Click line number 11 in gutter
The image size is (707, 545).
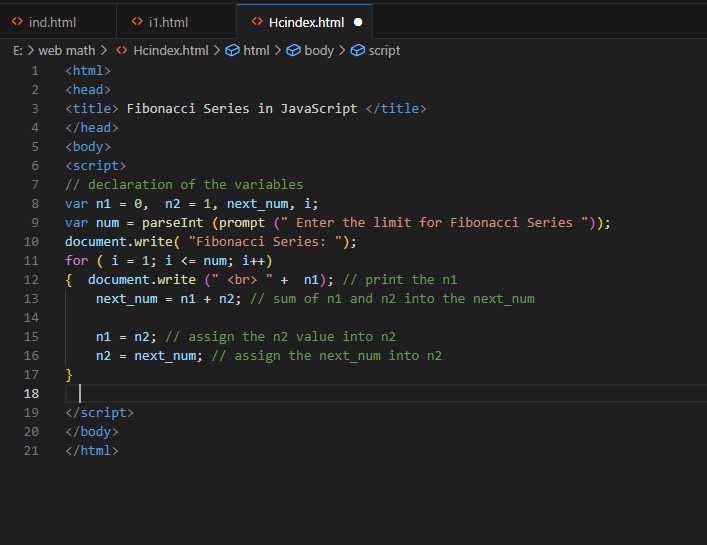[31, 261]
